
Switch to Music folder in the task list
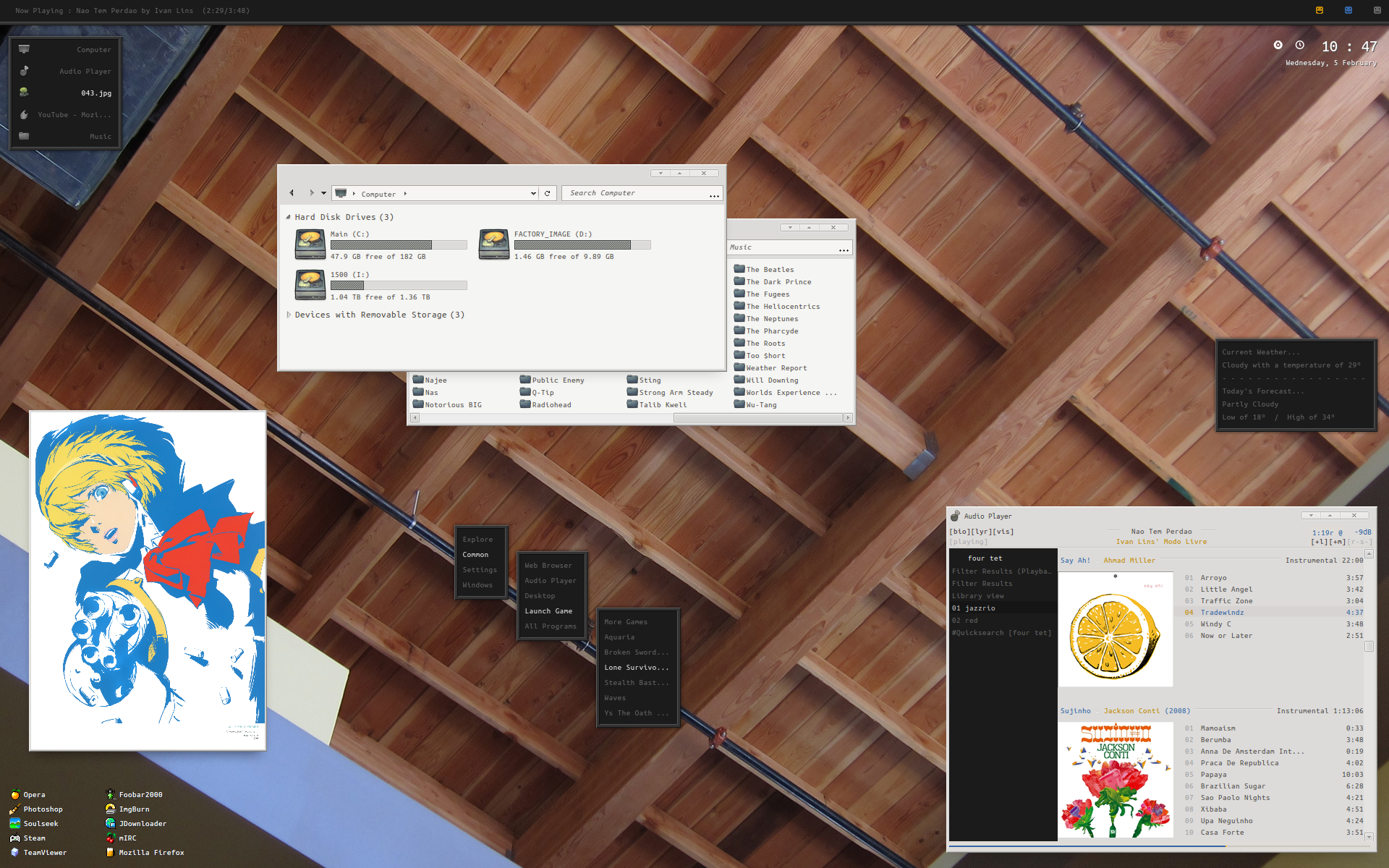pyautogui.click(x=65, y=136)
